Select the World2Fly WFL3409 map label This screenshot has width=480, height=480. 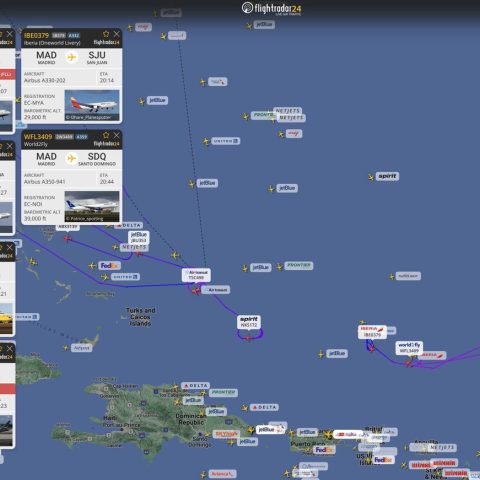point(409,348)
